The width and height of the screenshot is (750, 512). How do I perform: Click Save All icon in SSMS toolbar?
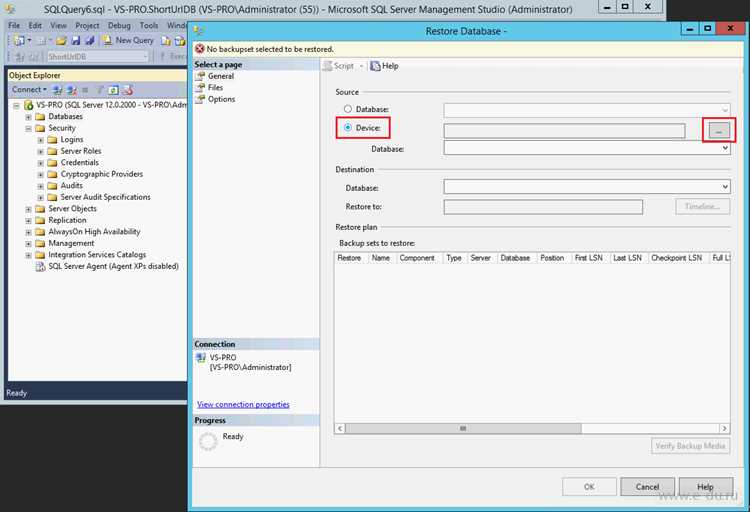(x=89, y=41)
